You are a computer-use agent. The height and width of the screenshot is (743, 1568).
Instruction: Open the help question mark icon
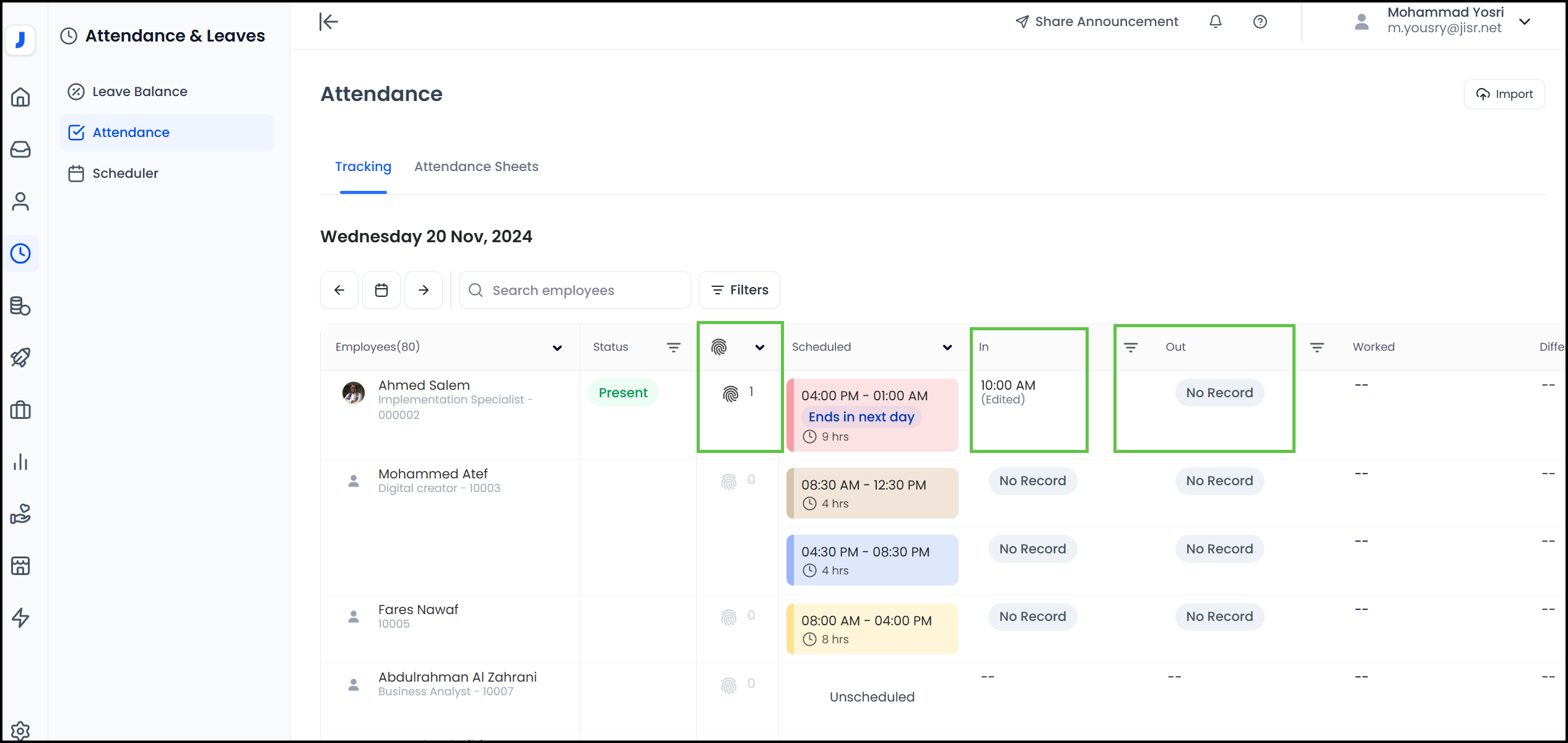1260,22
